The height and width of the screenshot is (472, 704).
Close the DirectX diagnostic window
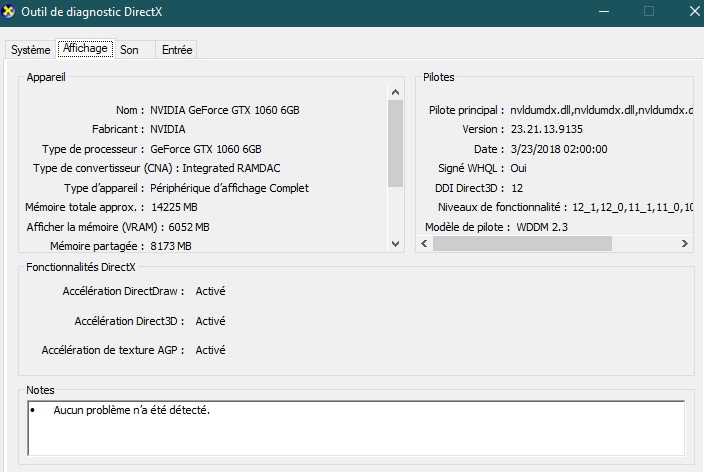coord(694,11)
